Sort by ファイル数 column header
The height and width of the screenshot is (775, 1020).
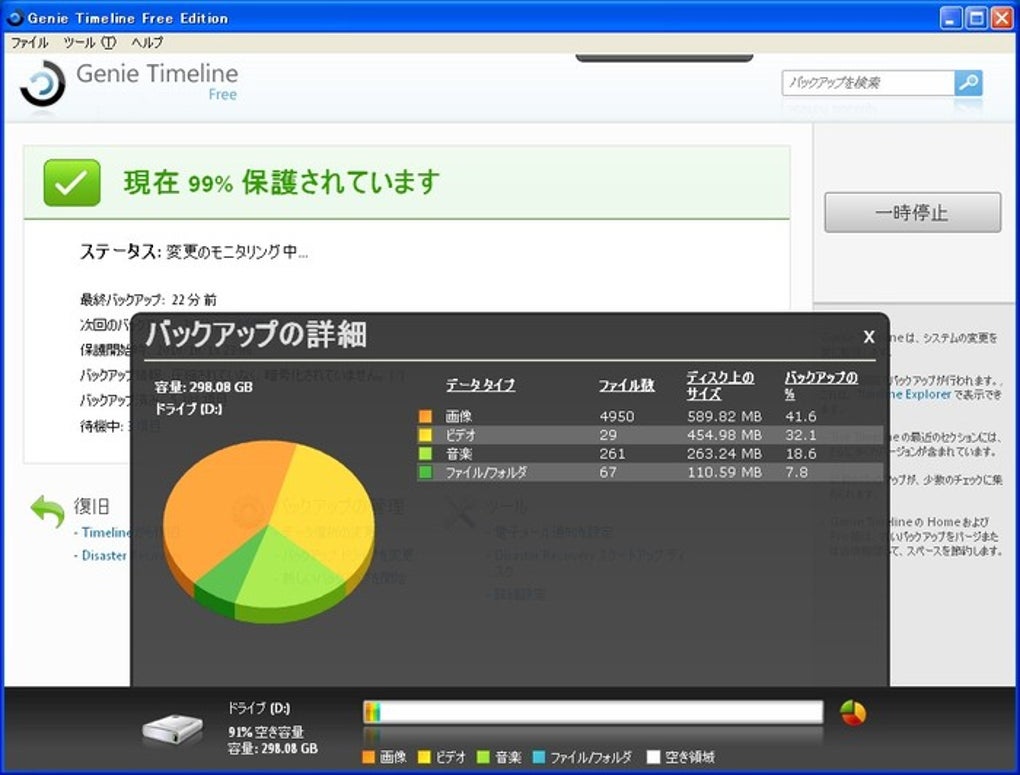(626, 385)
